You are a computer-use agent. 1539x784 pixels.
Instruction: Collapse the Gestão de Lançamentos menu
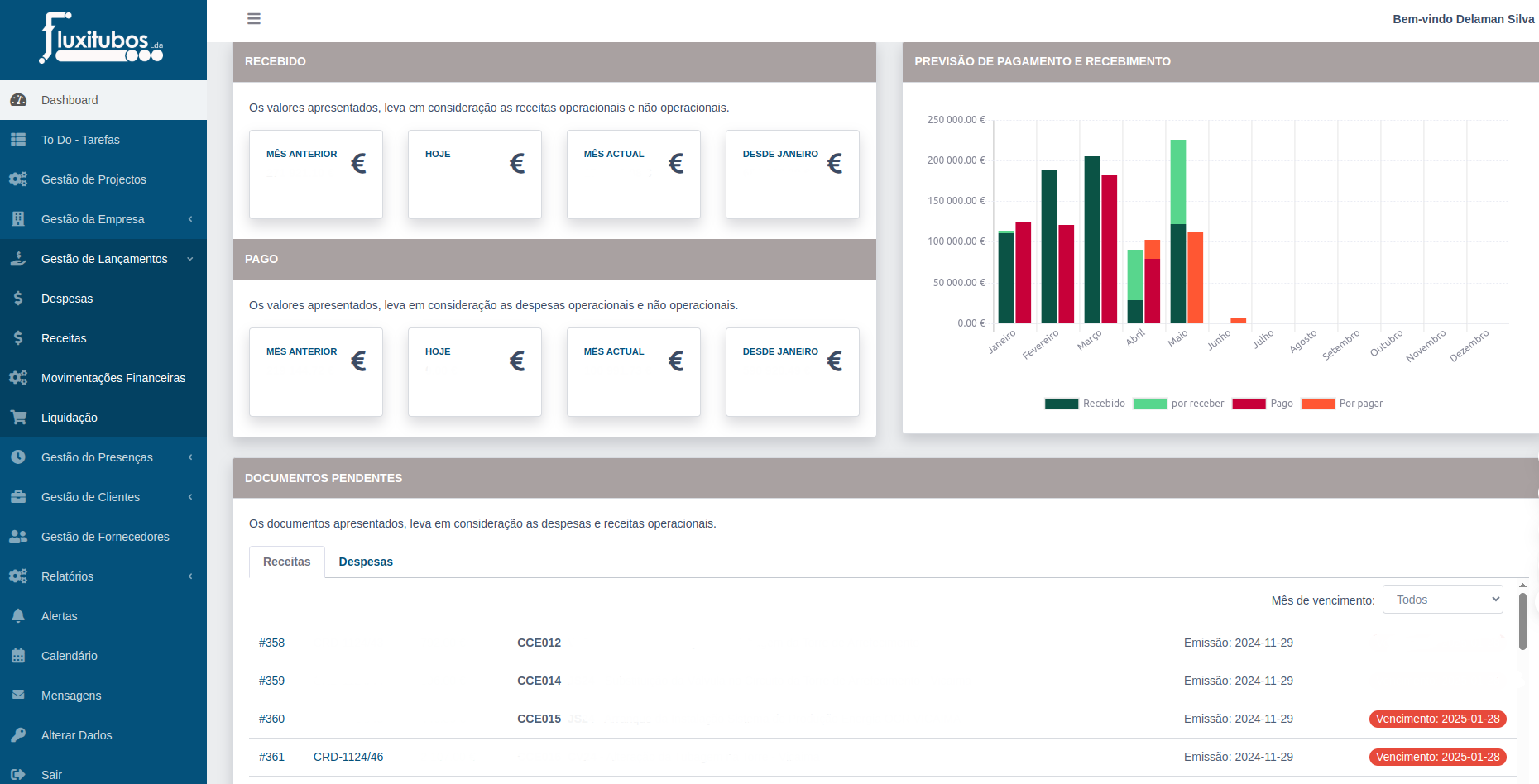103,259
